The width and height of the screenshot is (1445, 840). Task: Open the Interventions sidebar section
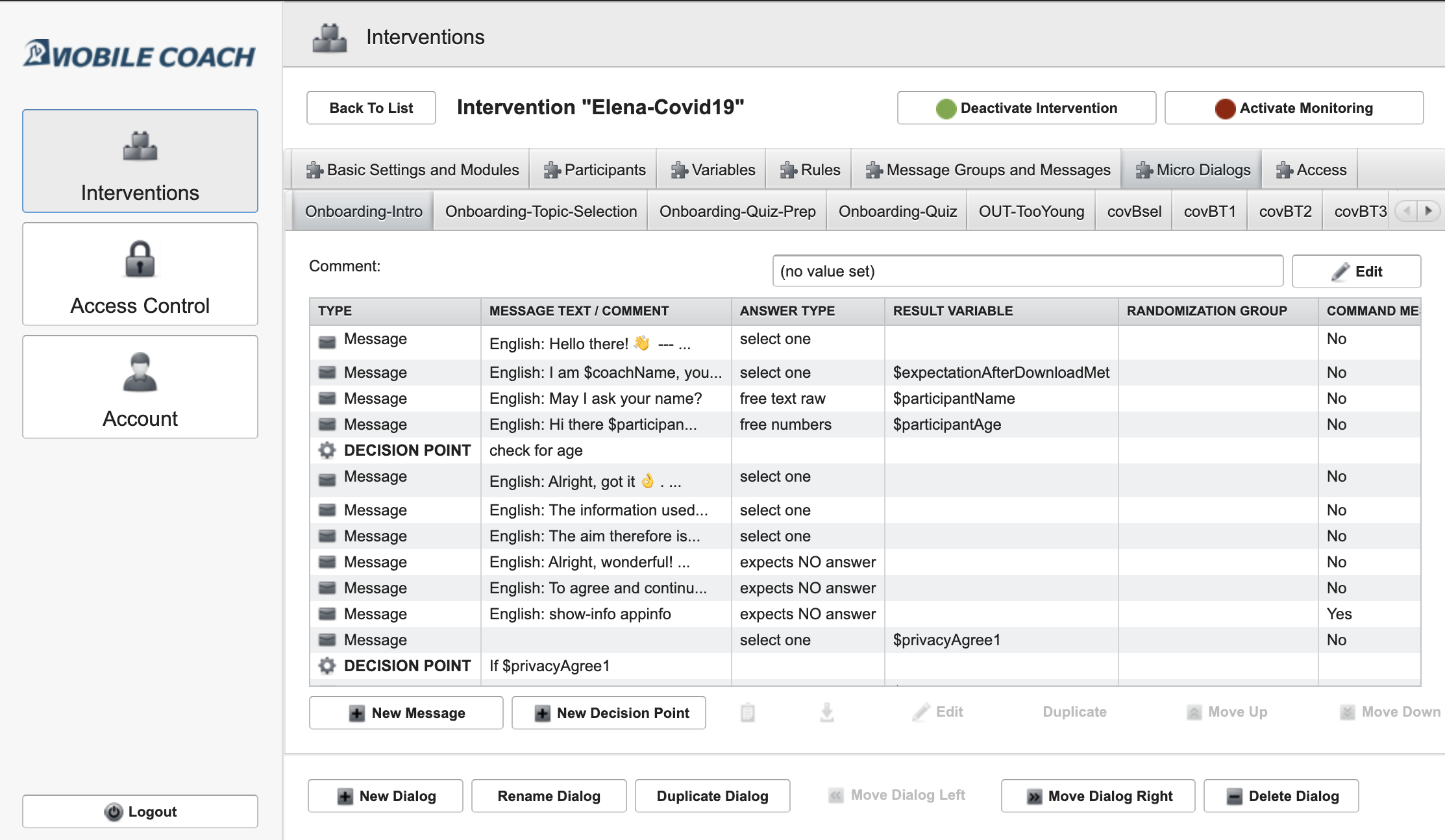[x=140, y=161]
